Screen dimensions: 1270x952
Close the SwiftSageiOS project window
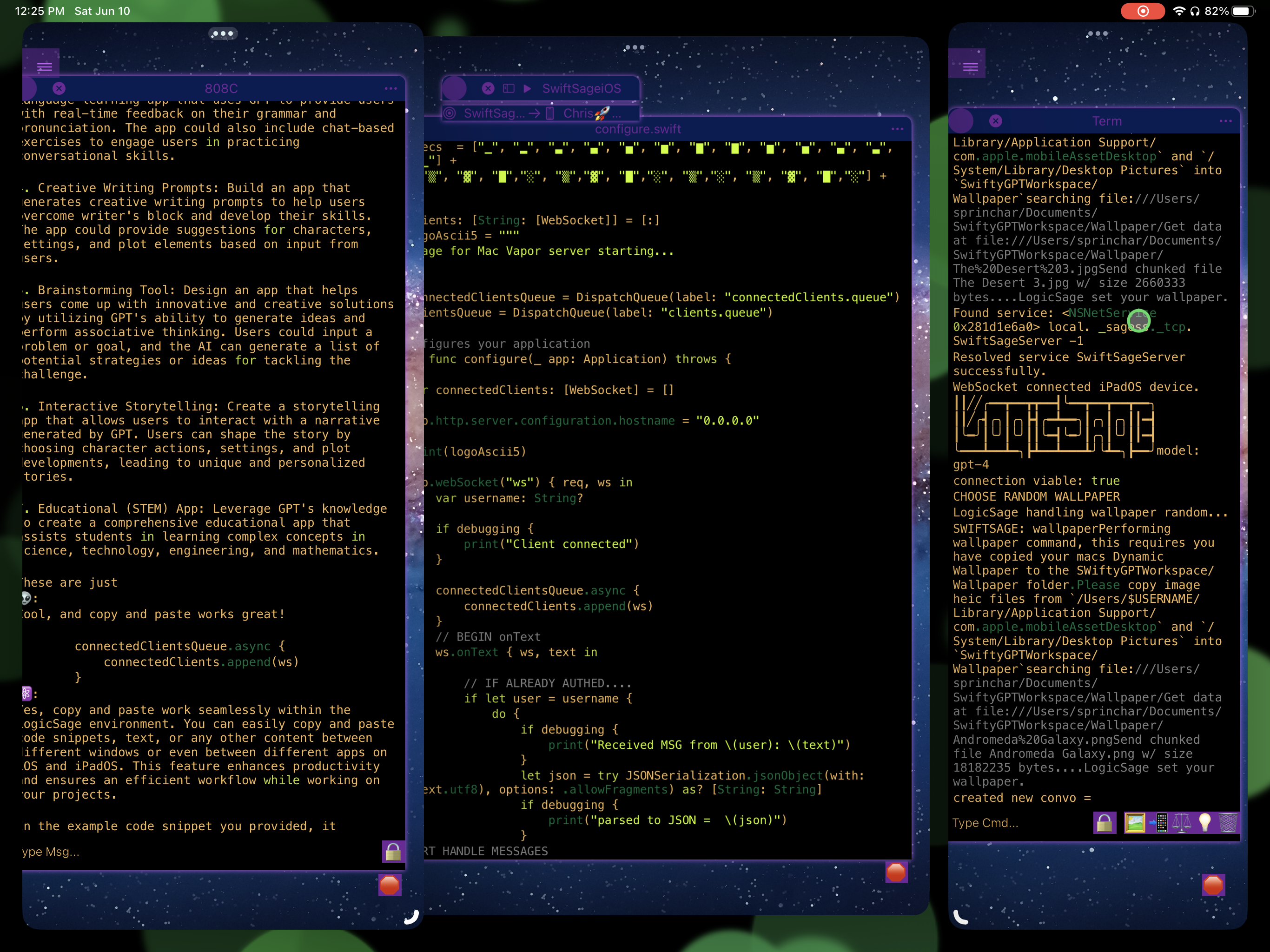(x=488, y=88)
